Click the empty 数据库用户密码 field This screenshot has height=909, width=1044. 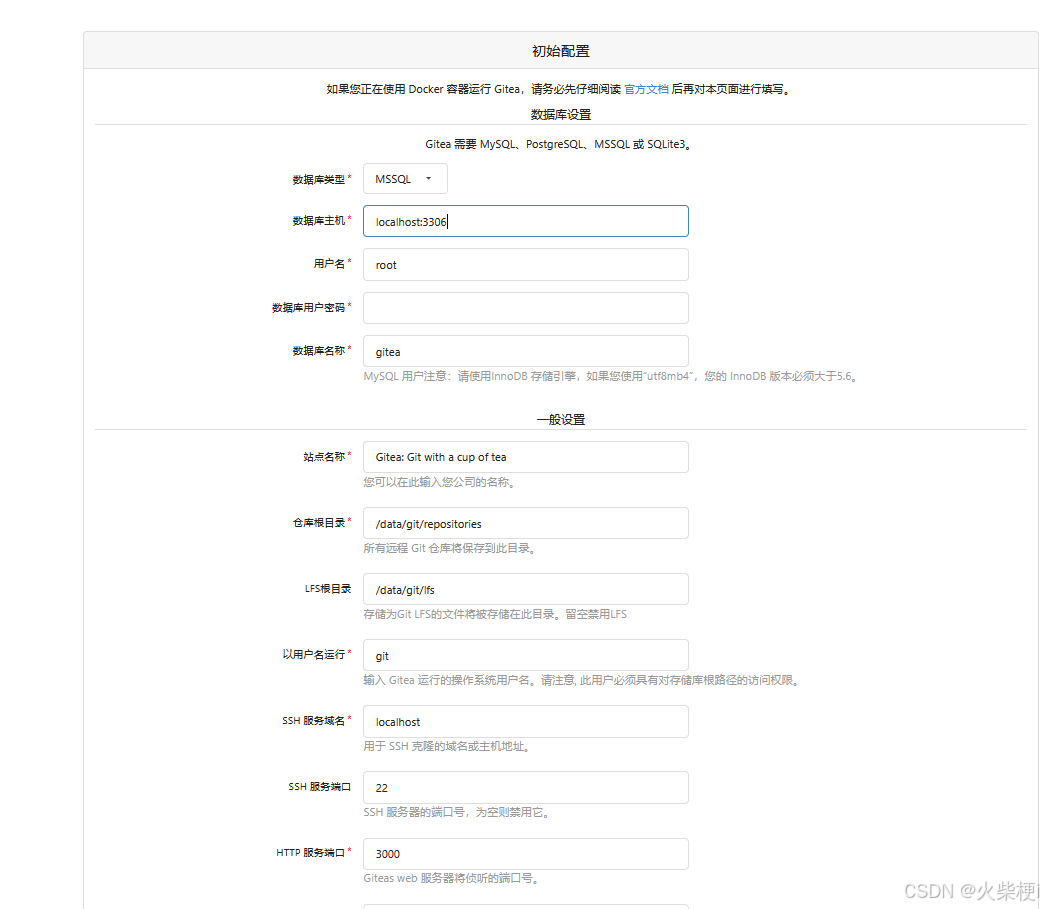pyautogui.click(x=525, y=308)
